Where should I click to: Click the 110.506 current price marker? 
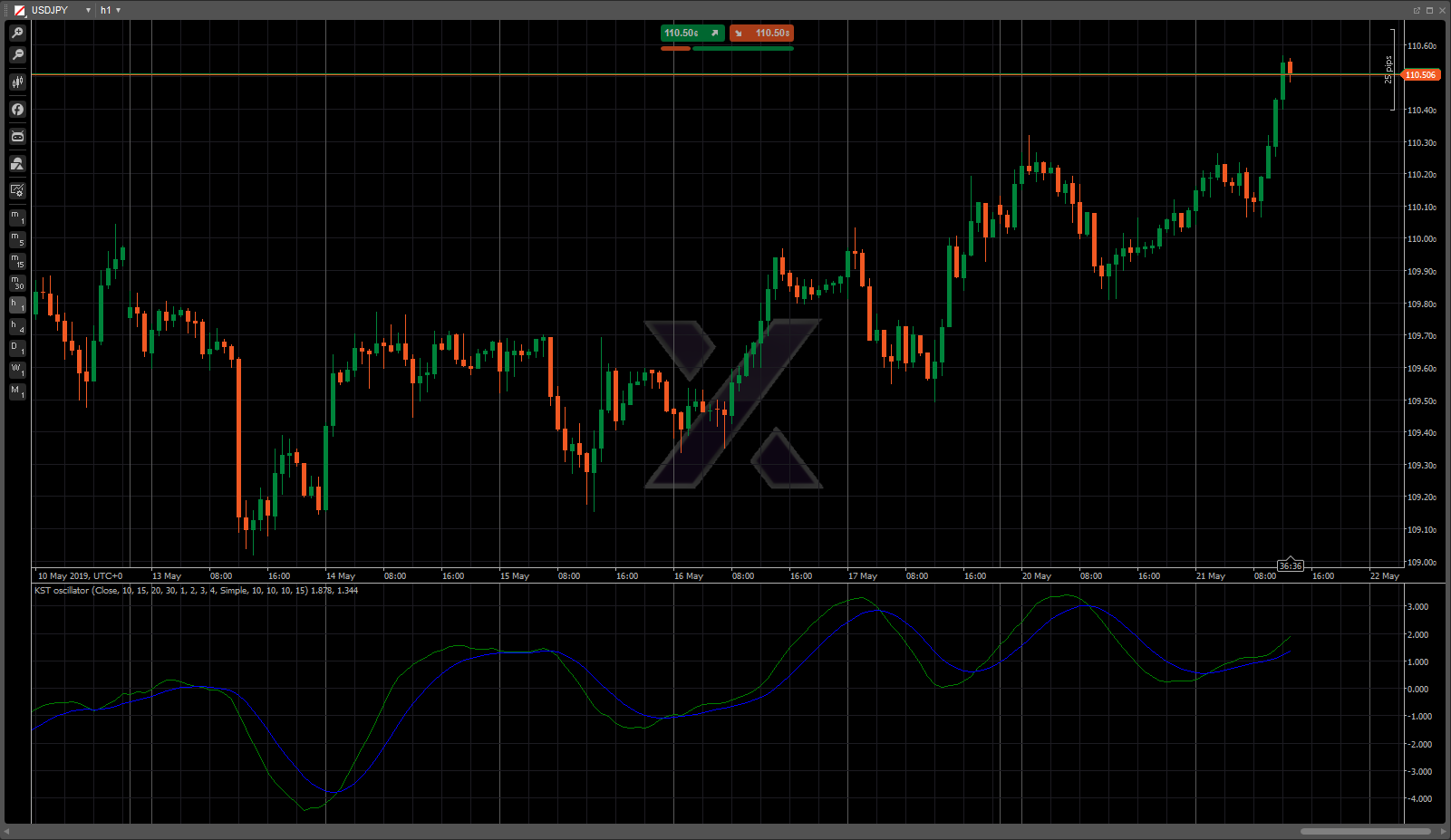[x=1420, y=75]
